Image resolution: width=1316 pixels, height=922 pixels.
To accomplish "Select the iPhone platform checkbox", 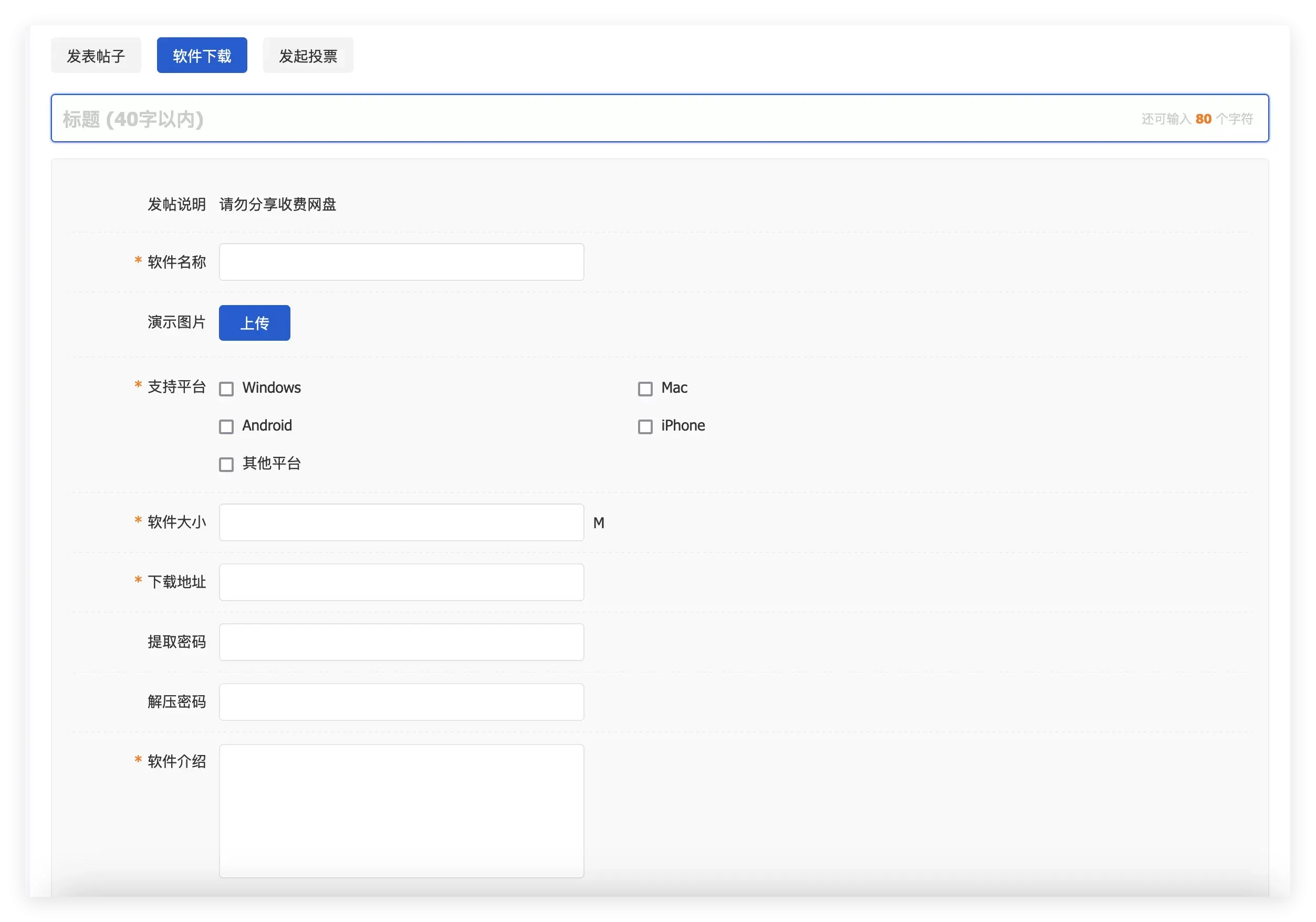I will [x=645, y=426].
